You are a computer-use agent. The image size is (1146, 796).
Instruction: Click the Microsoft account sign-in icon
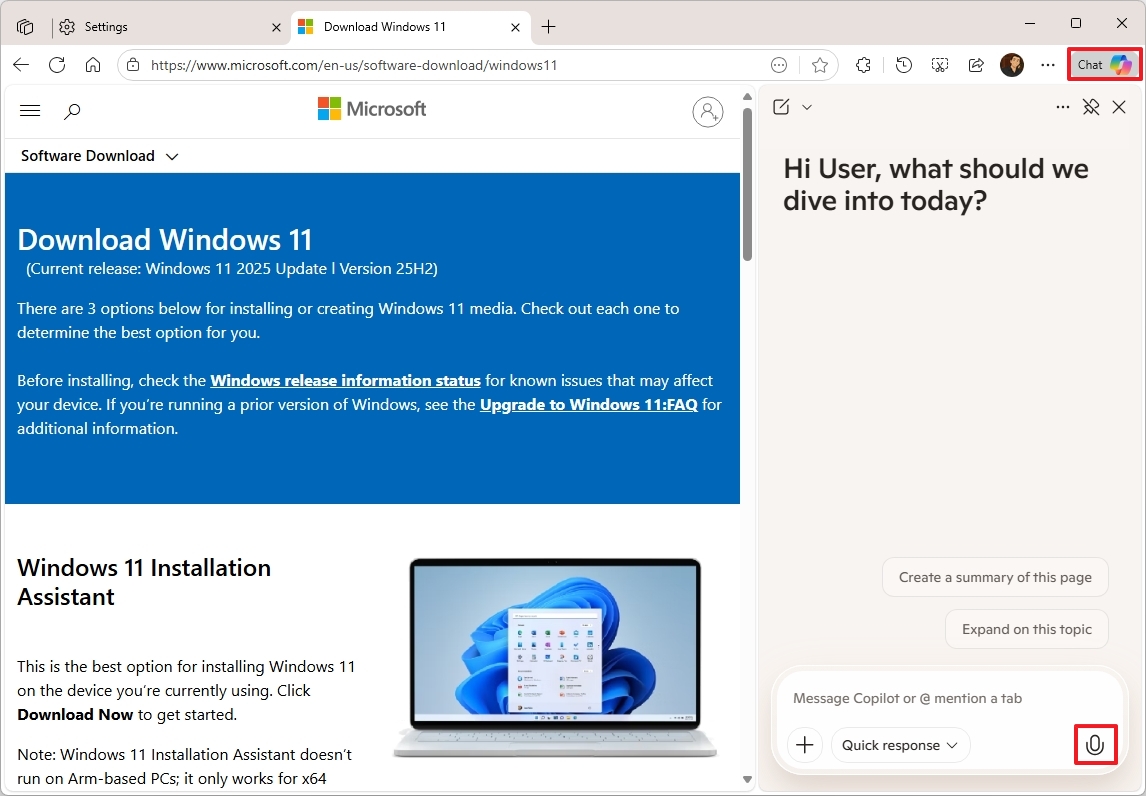[708, 111]
